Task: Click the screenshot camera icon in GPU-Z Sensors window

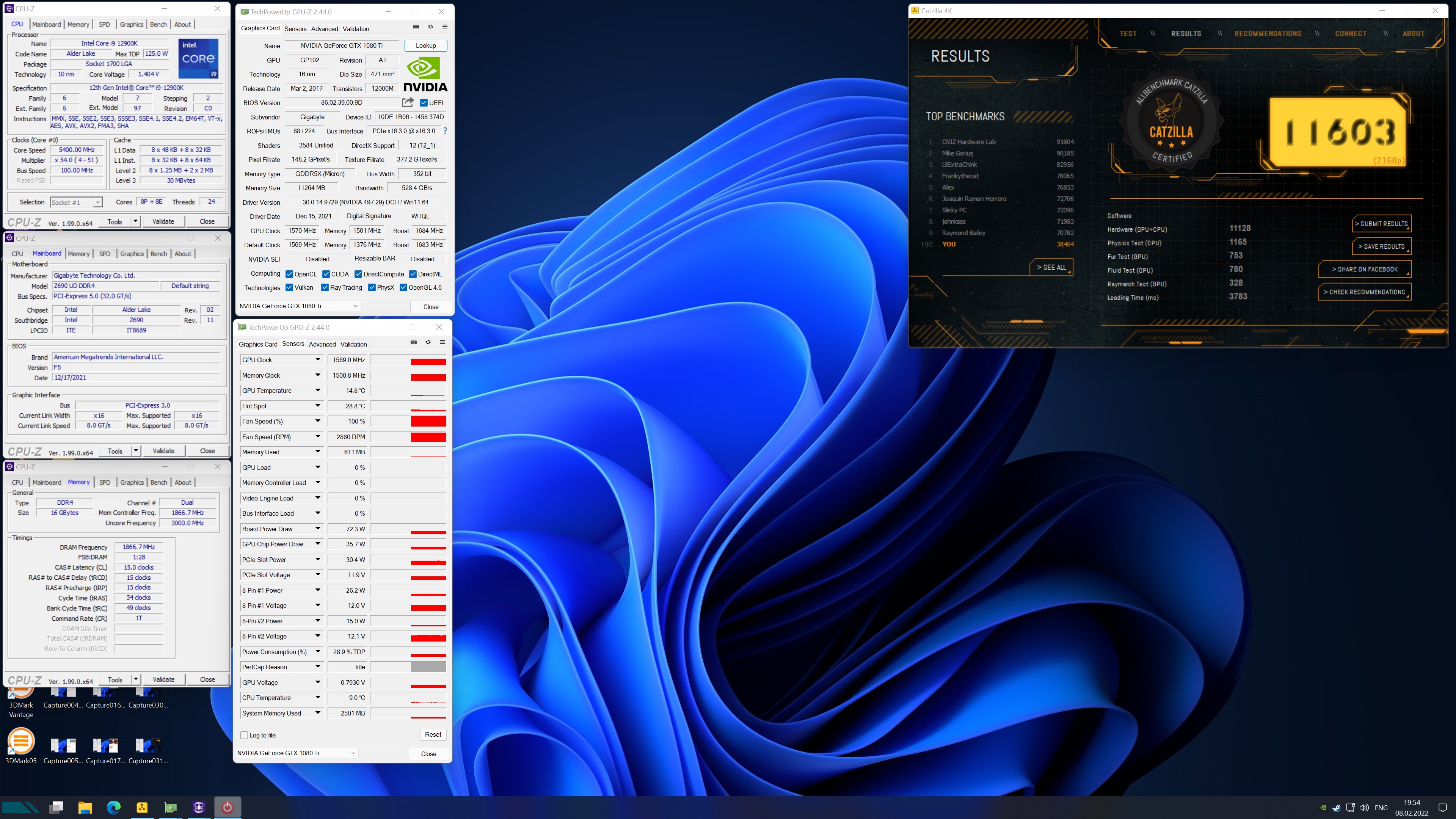Action: [x=414, y=342]
